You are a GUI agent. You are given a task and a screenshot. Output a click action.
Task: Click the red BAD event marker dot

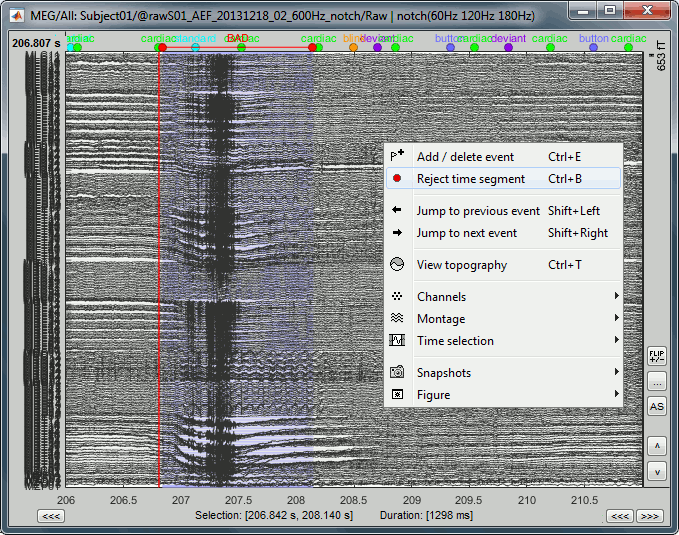162,47
